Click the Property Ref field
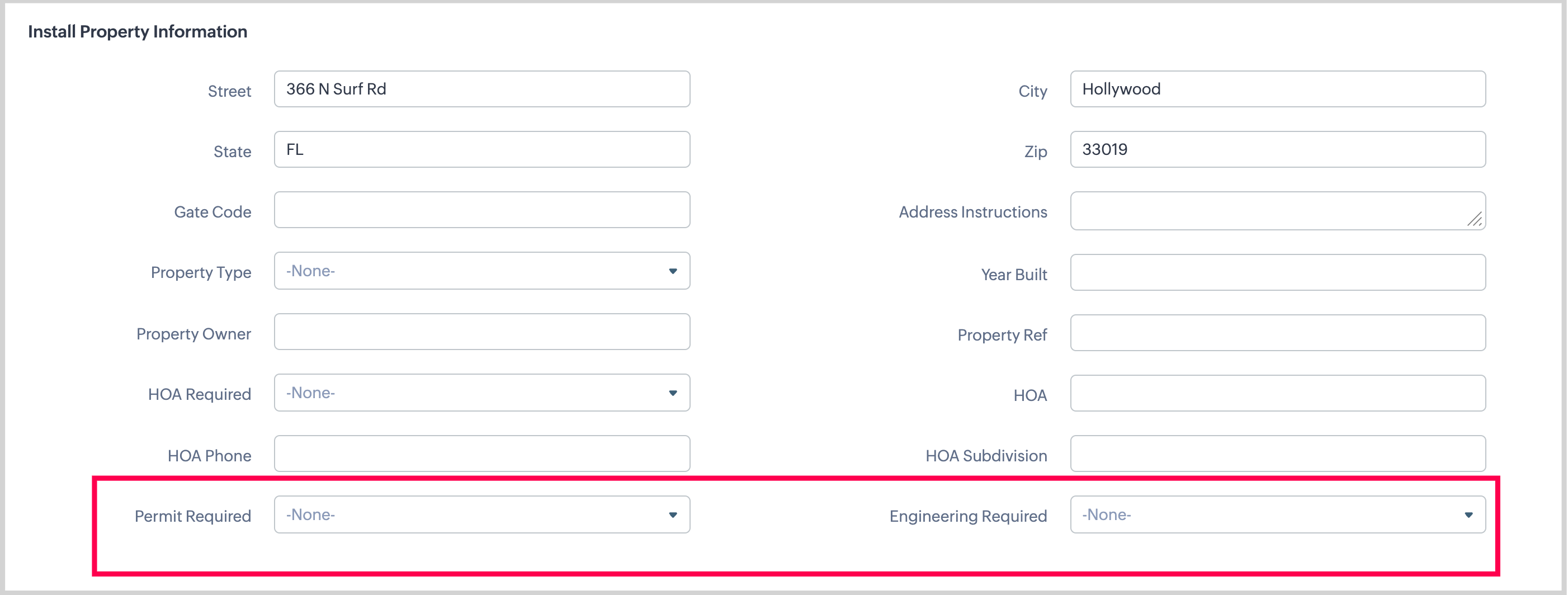This screenshot has width=1568, height=595. pyautogui.click(x=1277, y=333)
